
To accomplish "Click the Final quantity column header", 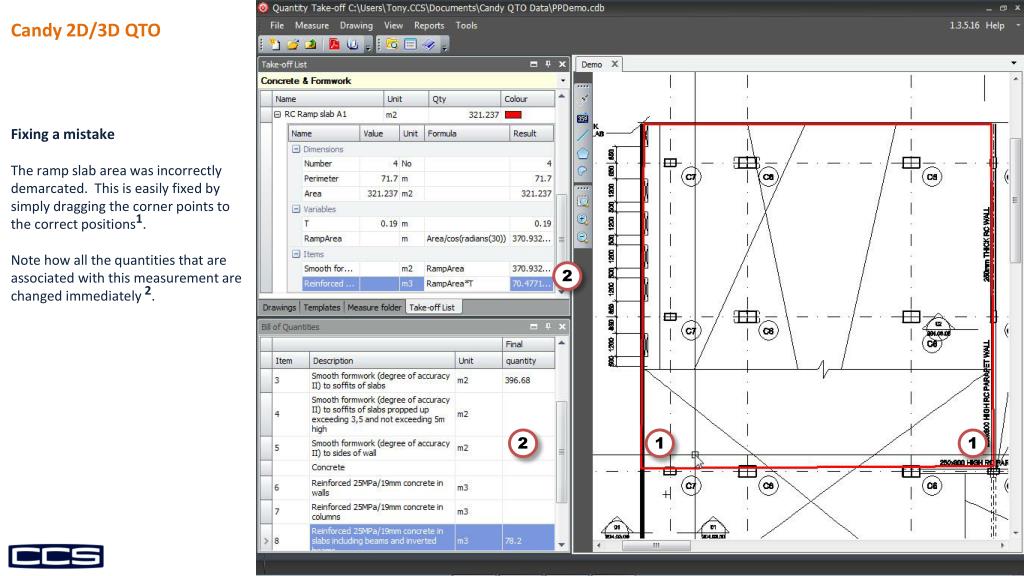I will pyautogui.click(x=528, y=352).
